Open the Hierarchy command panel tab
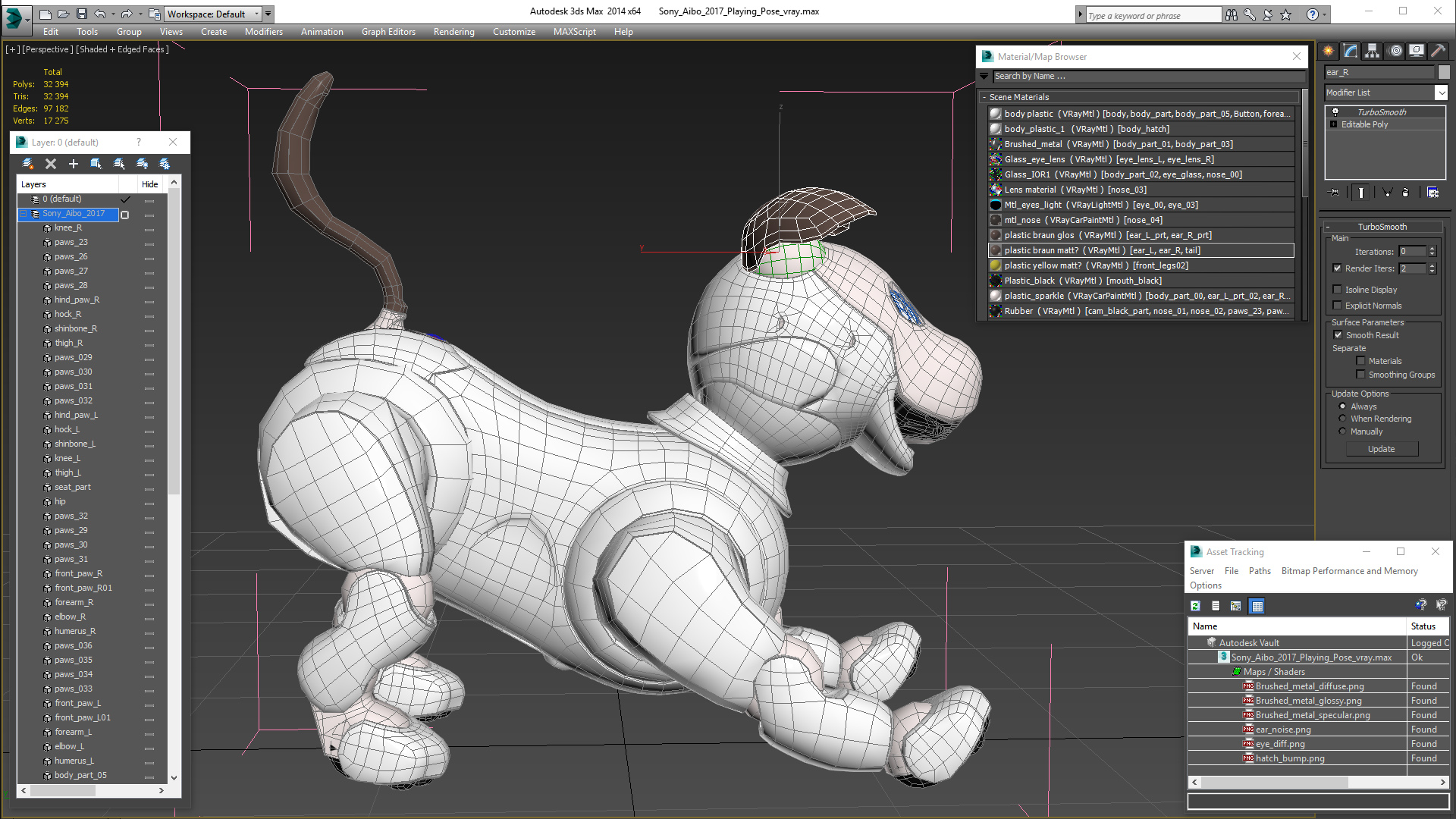1456x819 pixels. click(1373, 51)
